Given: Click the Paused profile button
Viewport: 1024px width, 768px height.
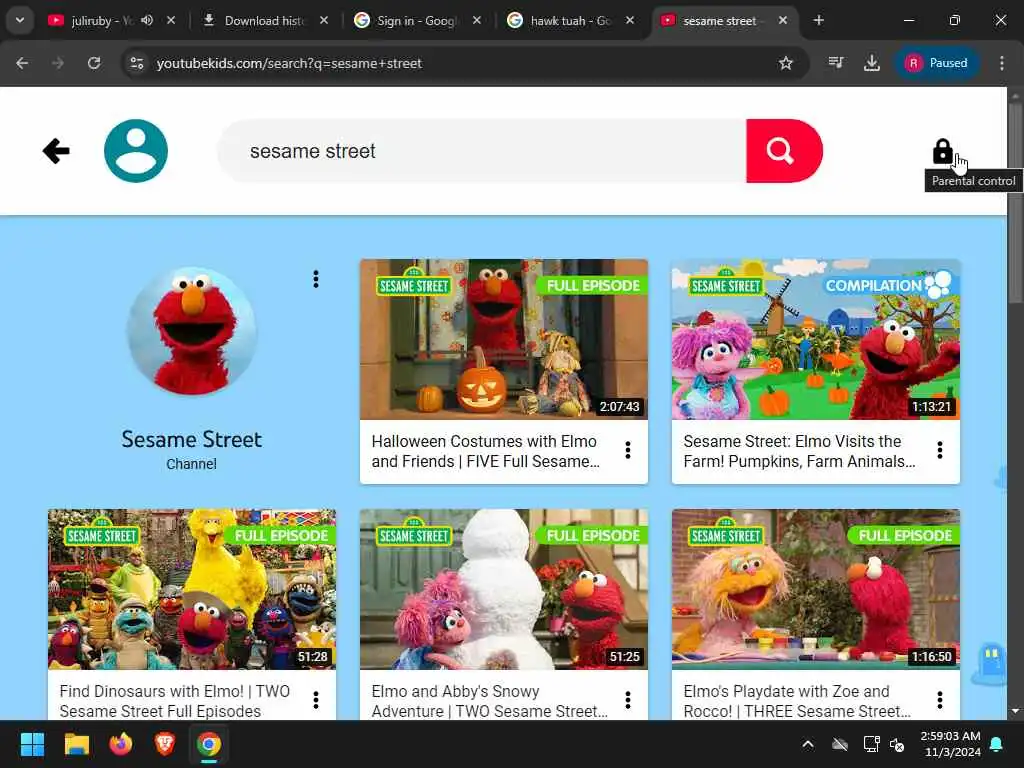Looking at the screenshot, I should [x=936, y=63].
